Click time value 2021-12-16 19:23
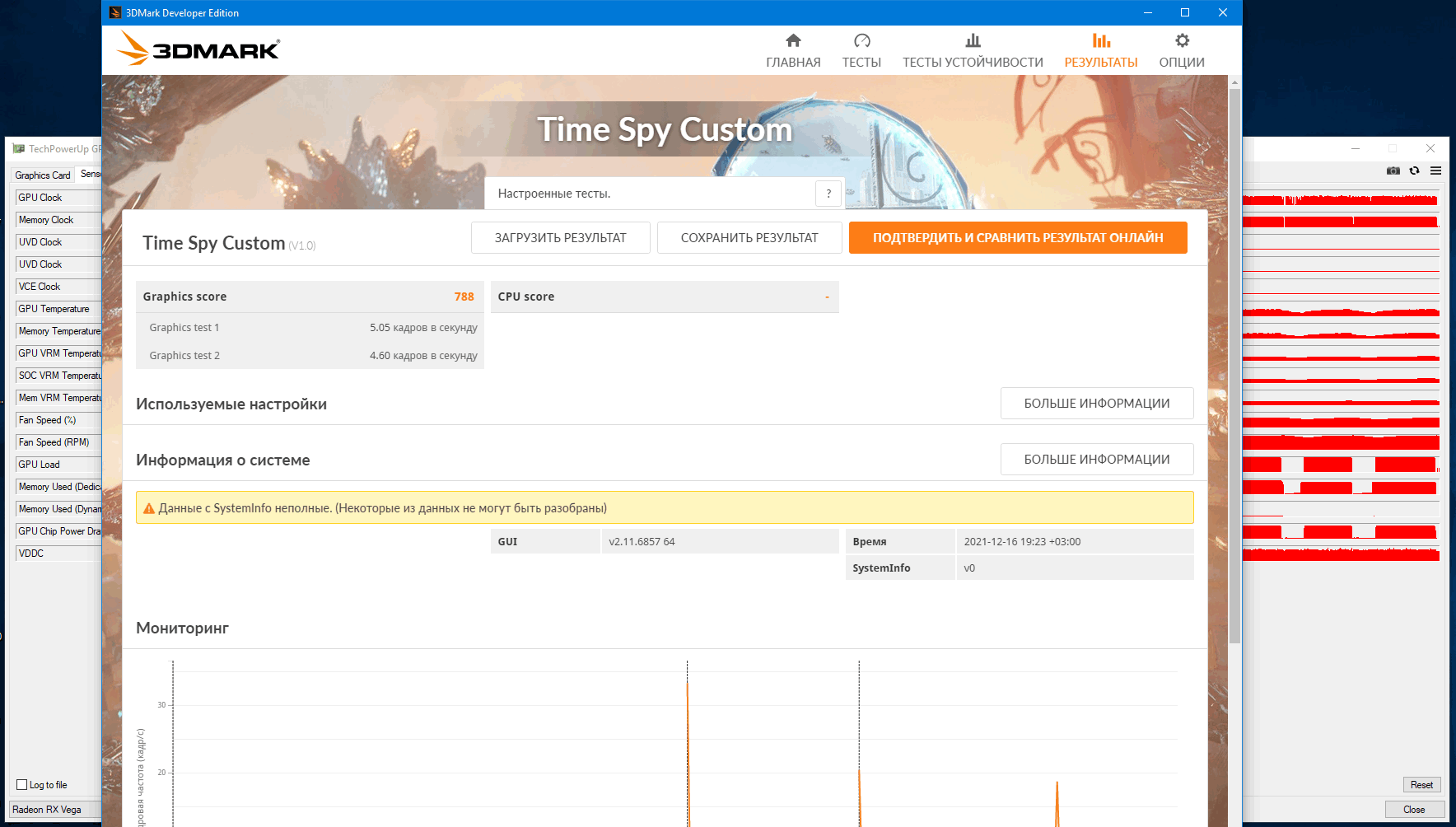The height and width of the screenshot is (827, 1456). (1022, 541)
